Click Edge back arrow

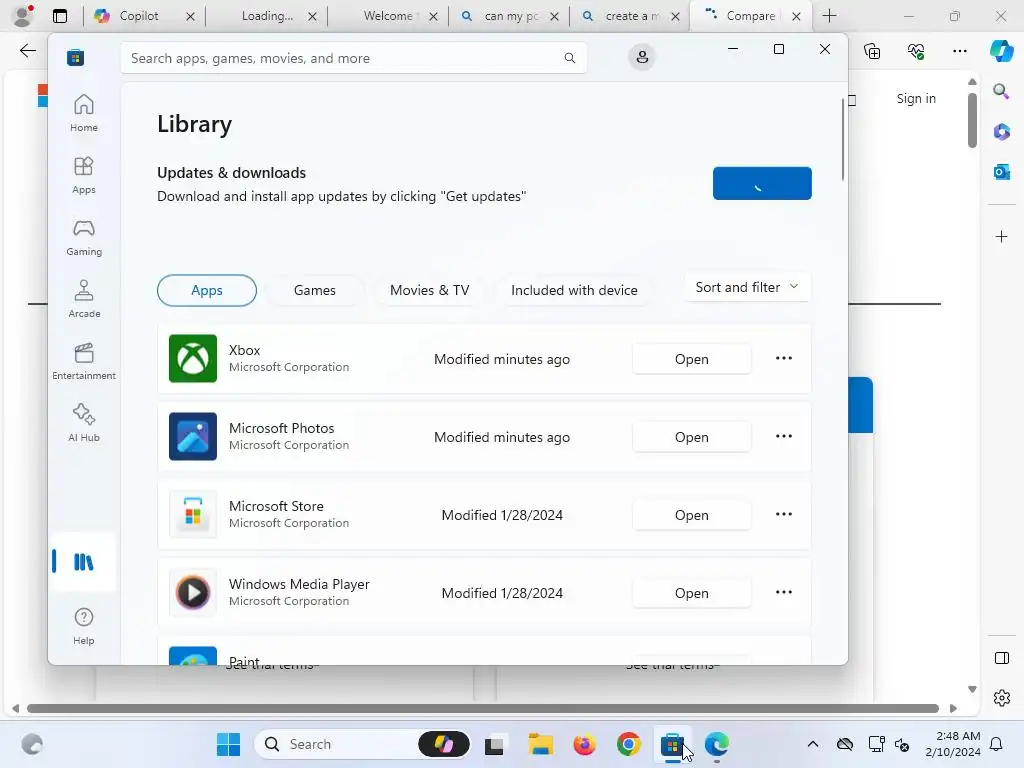pos(28,51)
